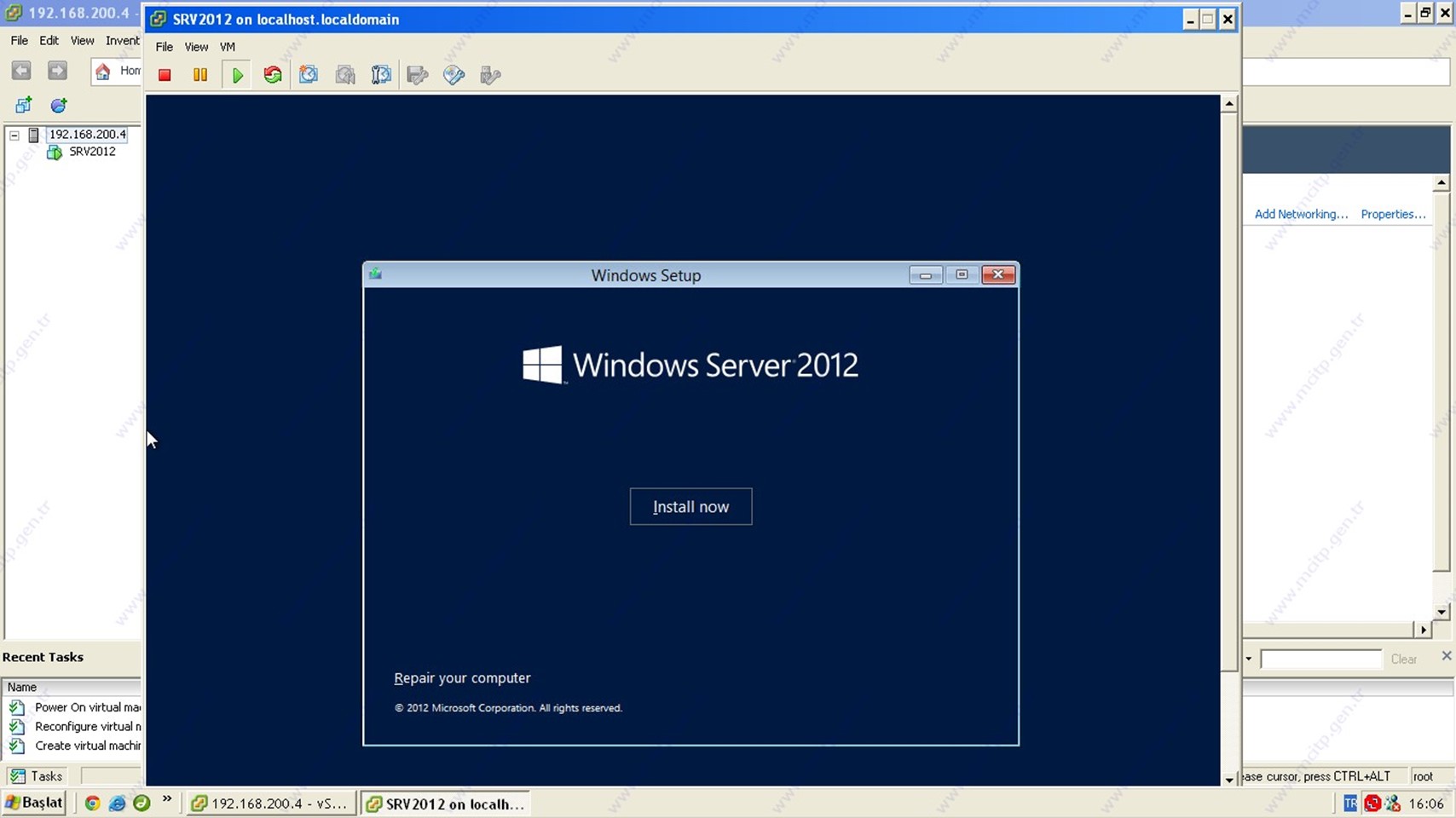Click the Install now button
This screenshot has width=1456, height=818.
pyautogui.click(x=690, y=507)
